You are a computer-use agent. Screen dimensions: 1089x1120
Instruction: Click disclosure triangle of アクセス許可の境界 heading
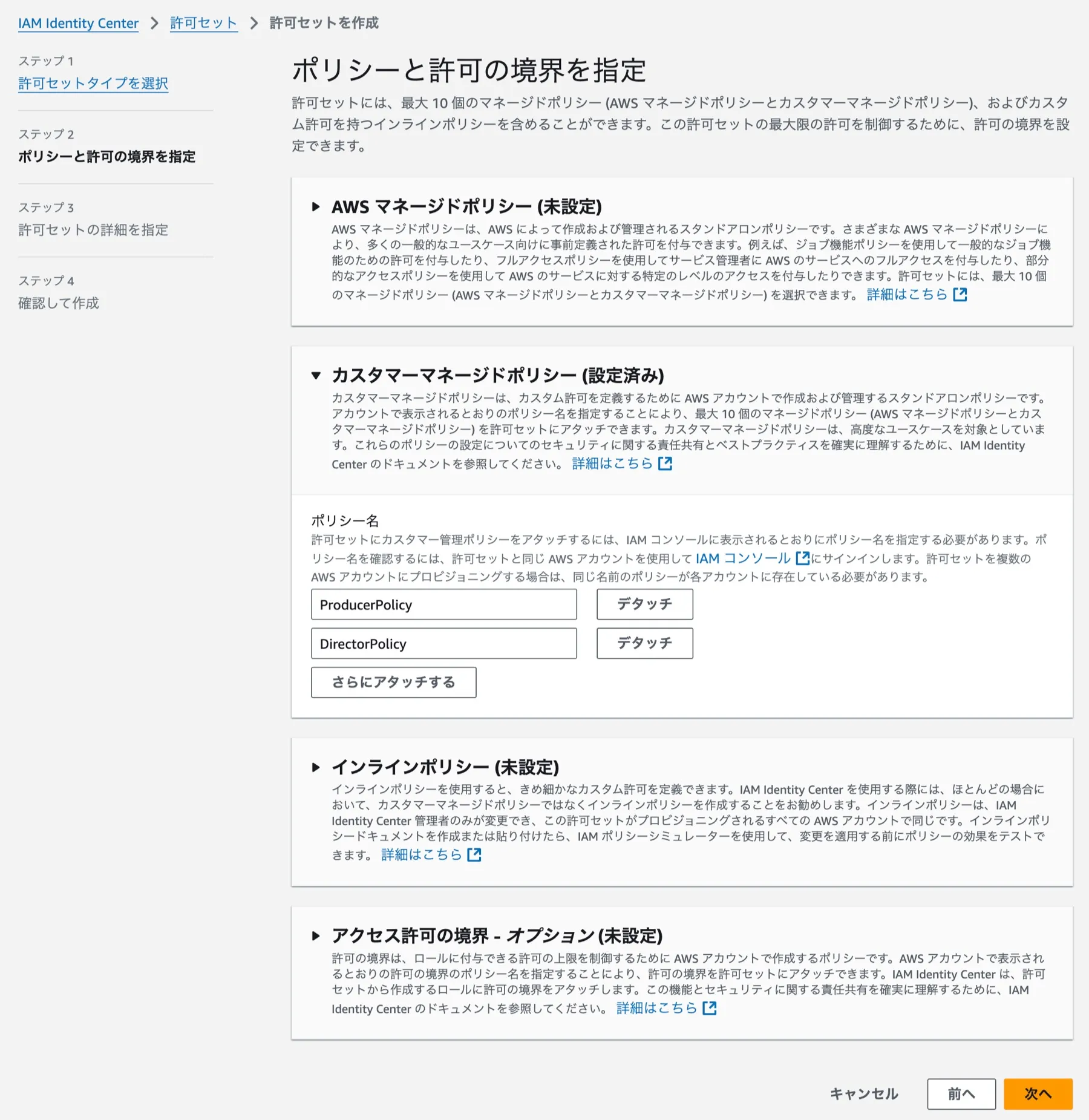[x=316, y=935]
